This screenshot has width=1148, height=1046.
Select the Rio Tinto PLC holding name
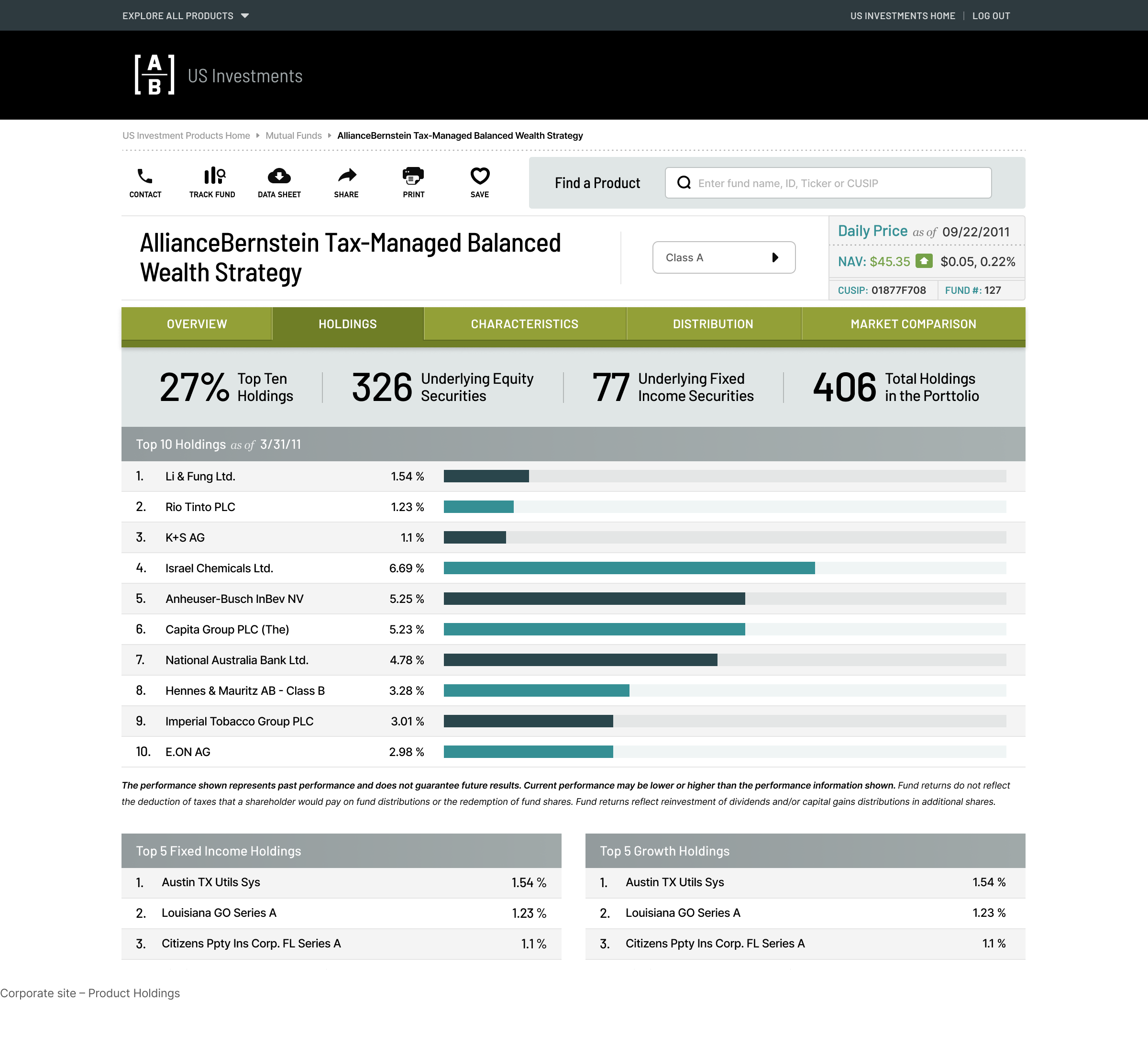pyautogui.click(x=200, y=507)
